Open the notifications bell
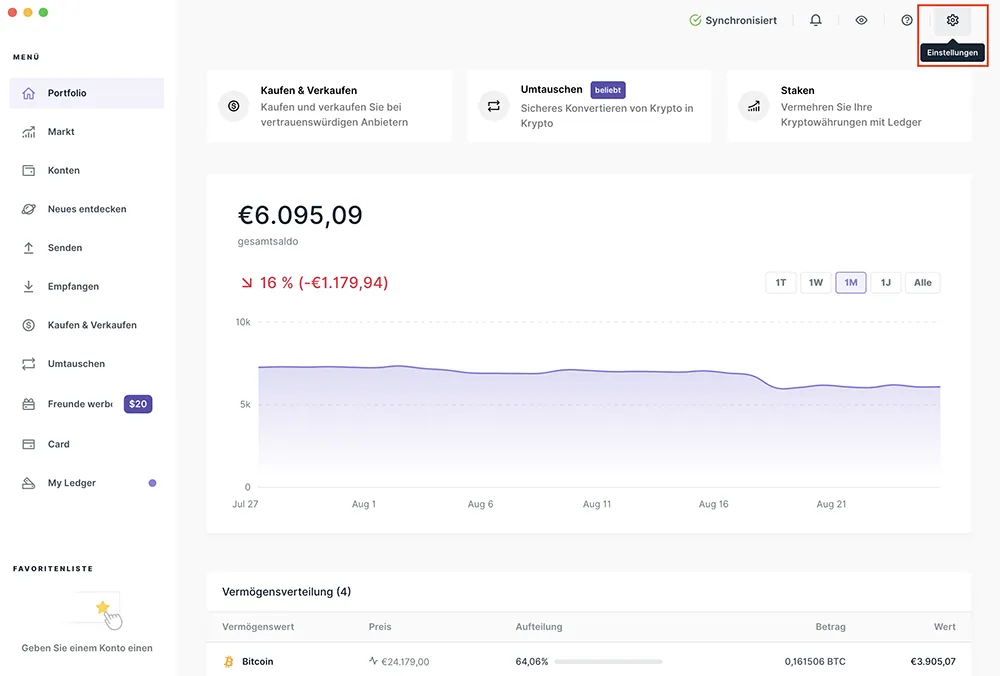Screen dimensions: 1000x676 816,20
